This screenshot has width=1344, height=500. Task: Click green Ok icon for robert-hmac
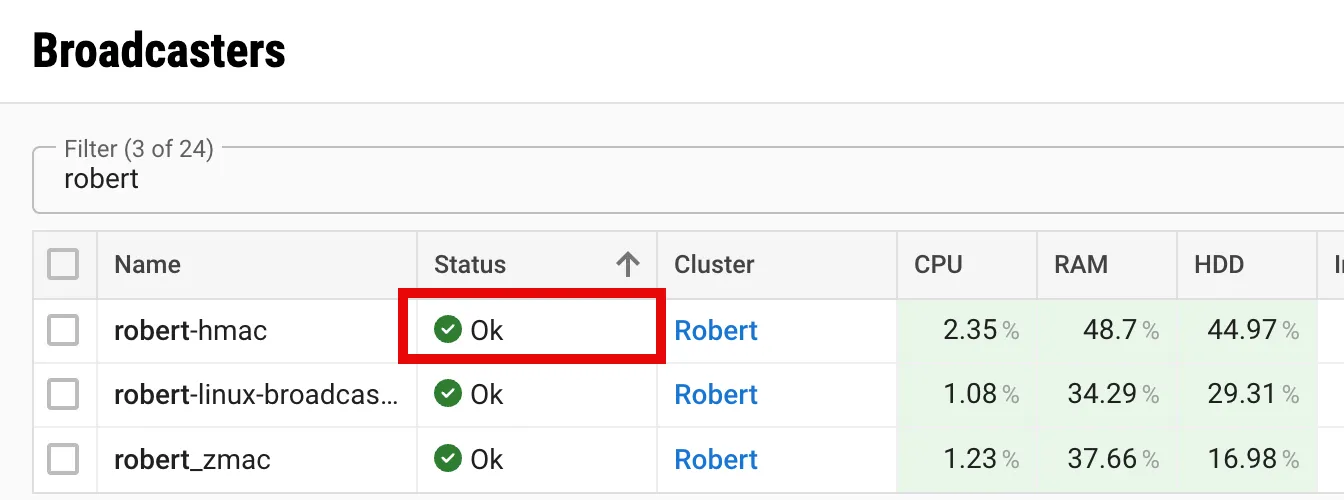pyautogui.click(x=447, y=329)
